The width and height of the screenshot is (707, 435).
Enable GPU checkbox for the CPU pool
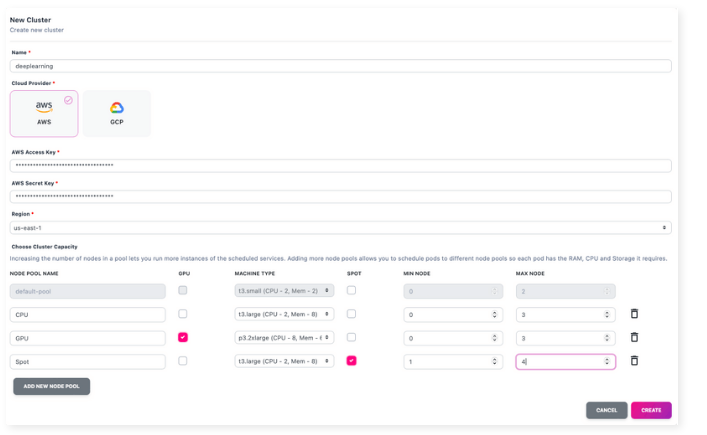(183, 314)
